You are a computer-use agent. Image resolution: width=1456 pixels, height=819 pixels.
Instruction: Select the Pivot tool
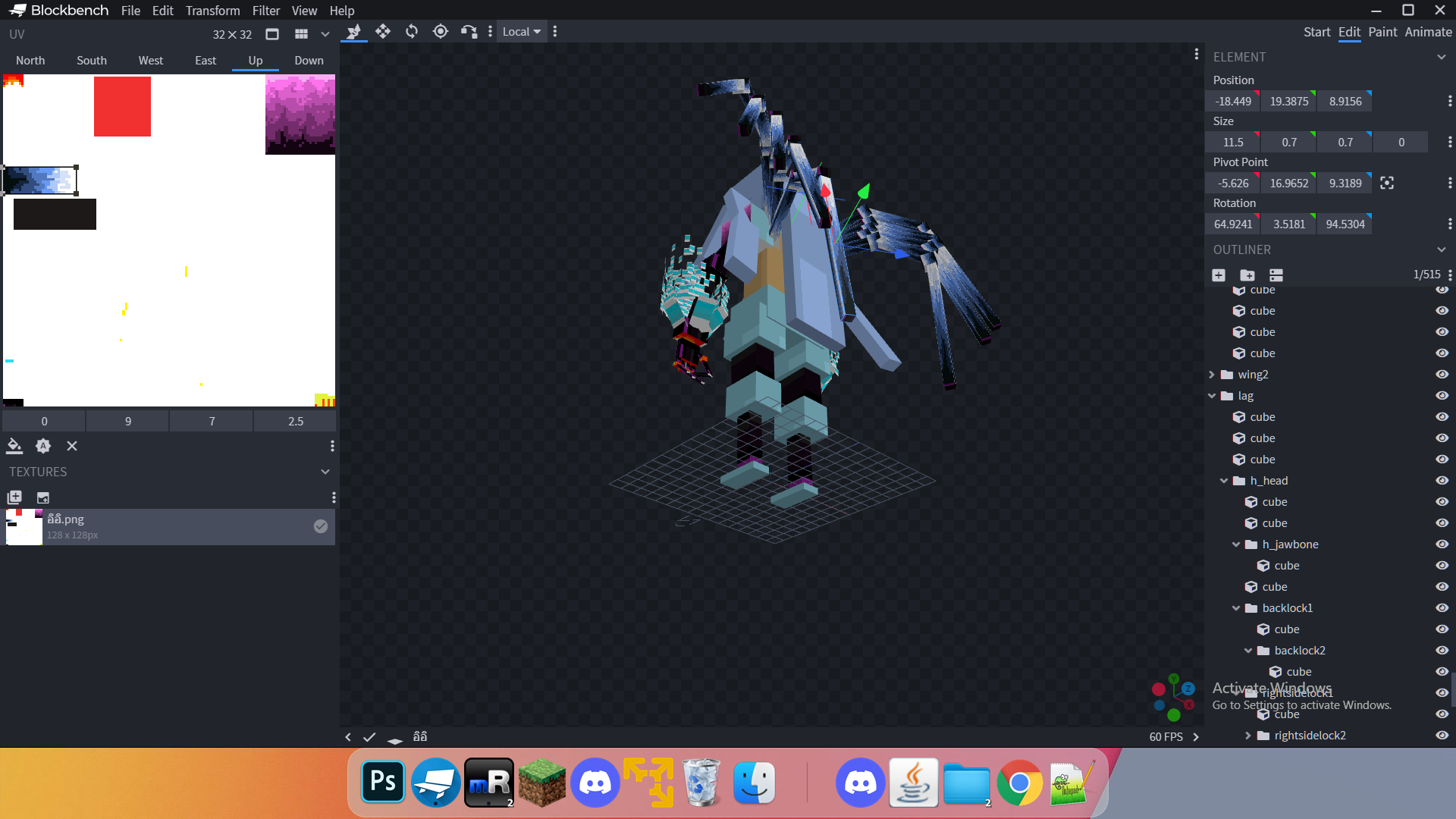[x=441, y=31]
